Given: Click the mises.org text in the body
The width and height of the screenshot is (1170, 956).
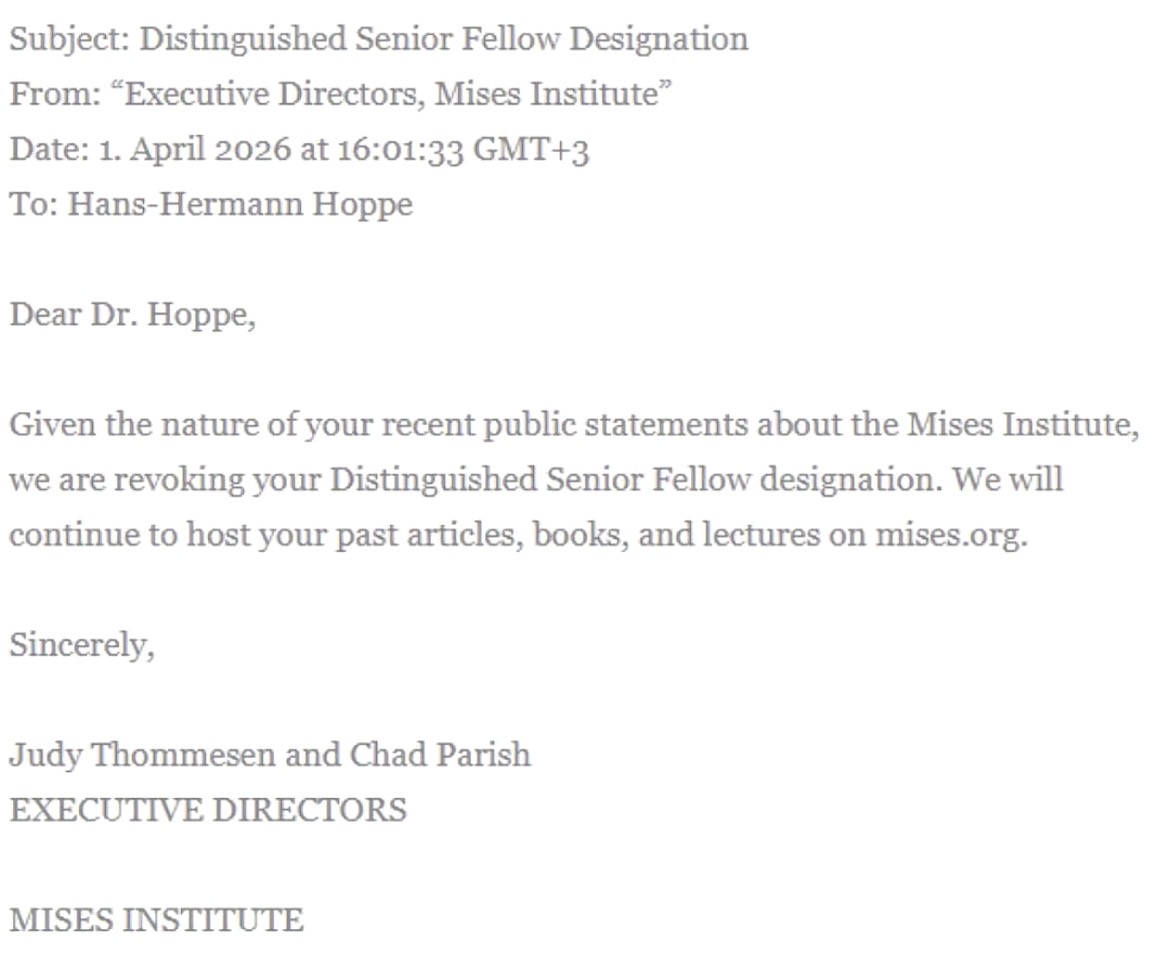Looking at the screenshot, I should (x=949, y=534).
